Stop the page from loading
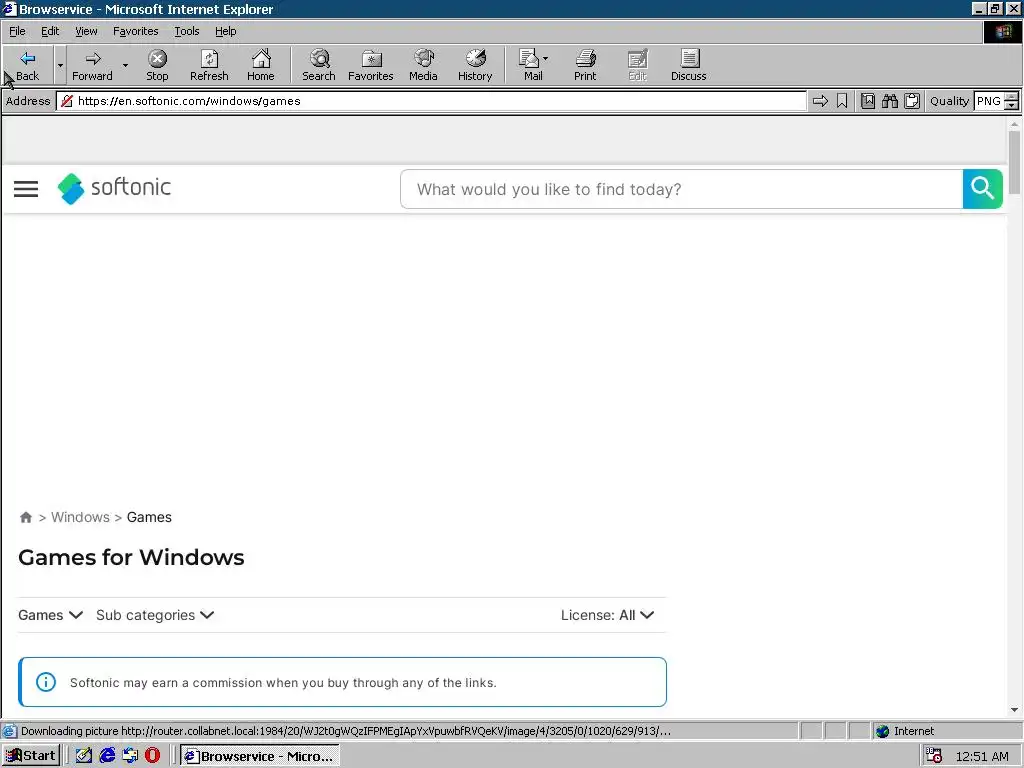The width and height of the screenshot is (1024, 768). [x=157, y=65]
